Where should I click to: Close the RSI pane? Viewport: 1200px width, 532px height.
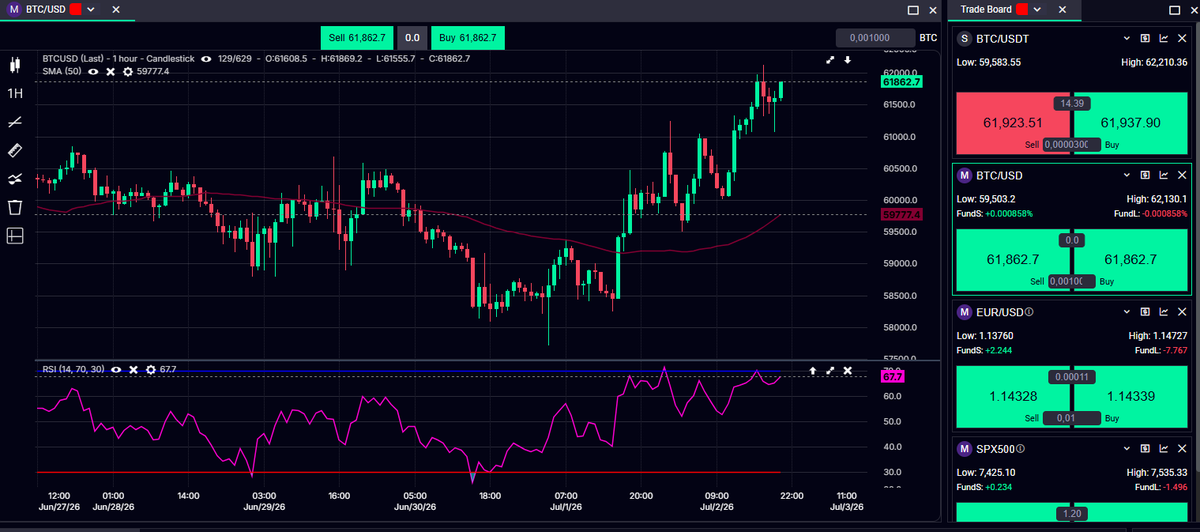848,371
